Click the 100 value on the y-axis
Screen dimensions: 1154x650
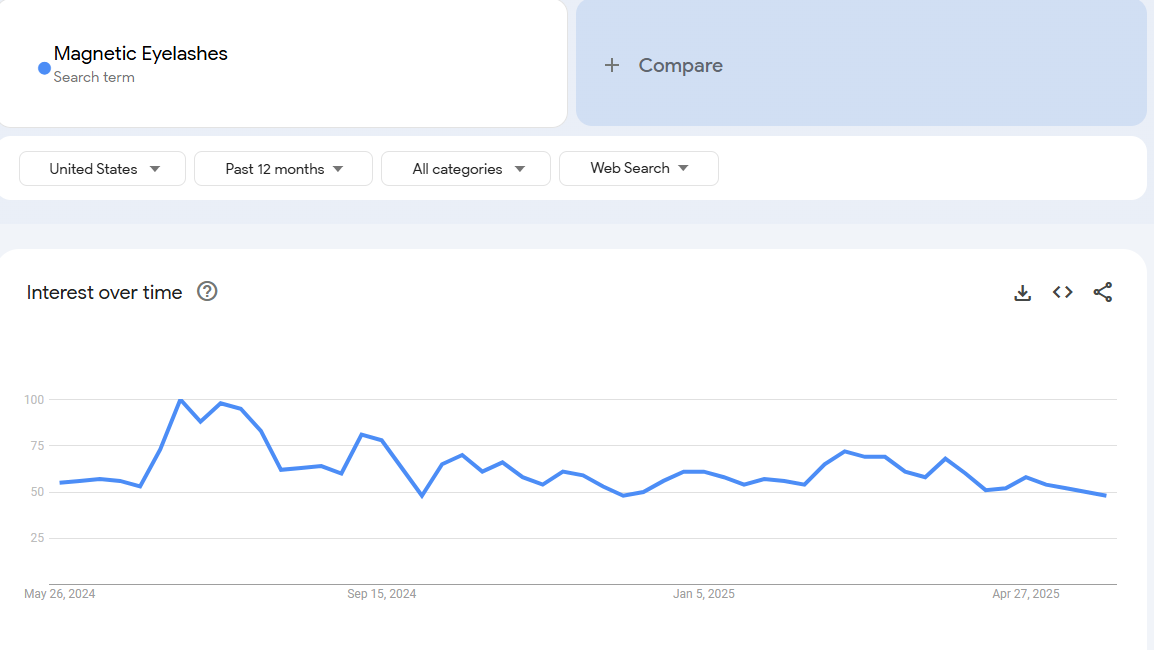click(34, 400)
